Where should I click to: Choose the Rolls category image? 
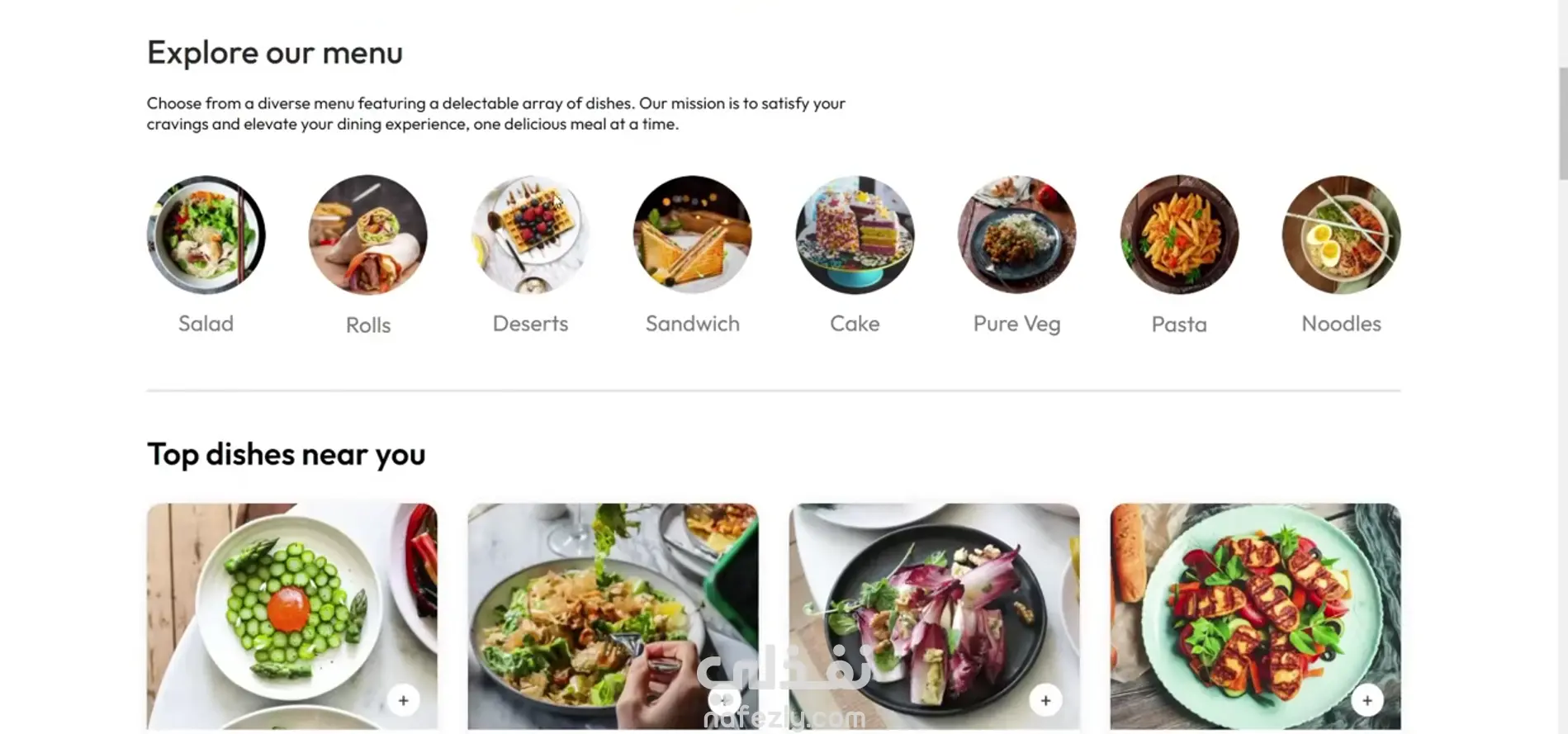pyautogui.click(x=368, y=234)
